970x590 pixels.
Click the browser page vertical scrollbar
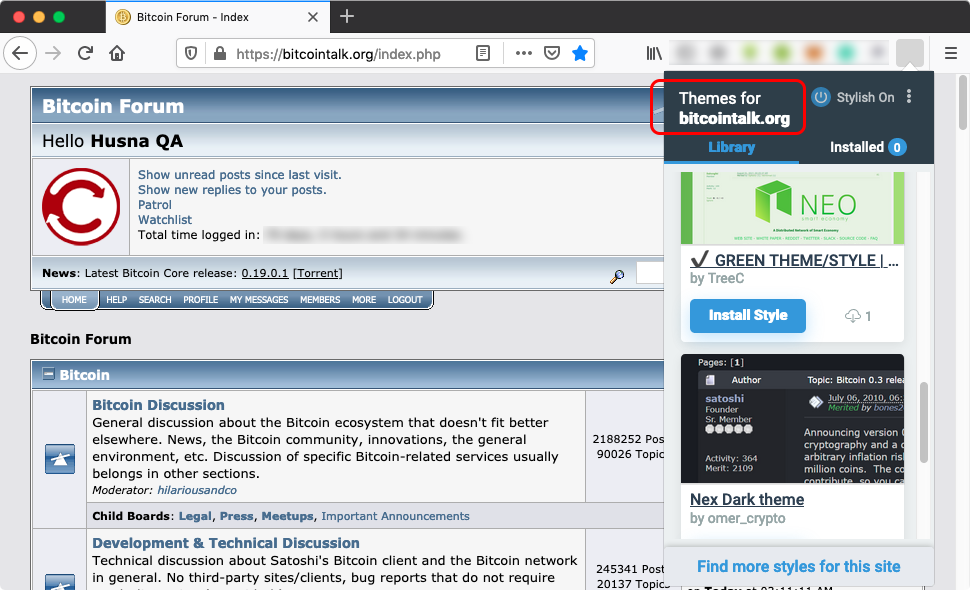962,103
